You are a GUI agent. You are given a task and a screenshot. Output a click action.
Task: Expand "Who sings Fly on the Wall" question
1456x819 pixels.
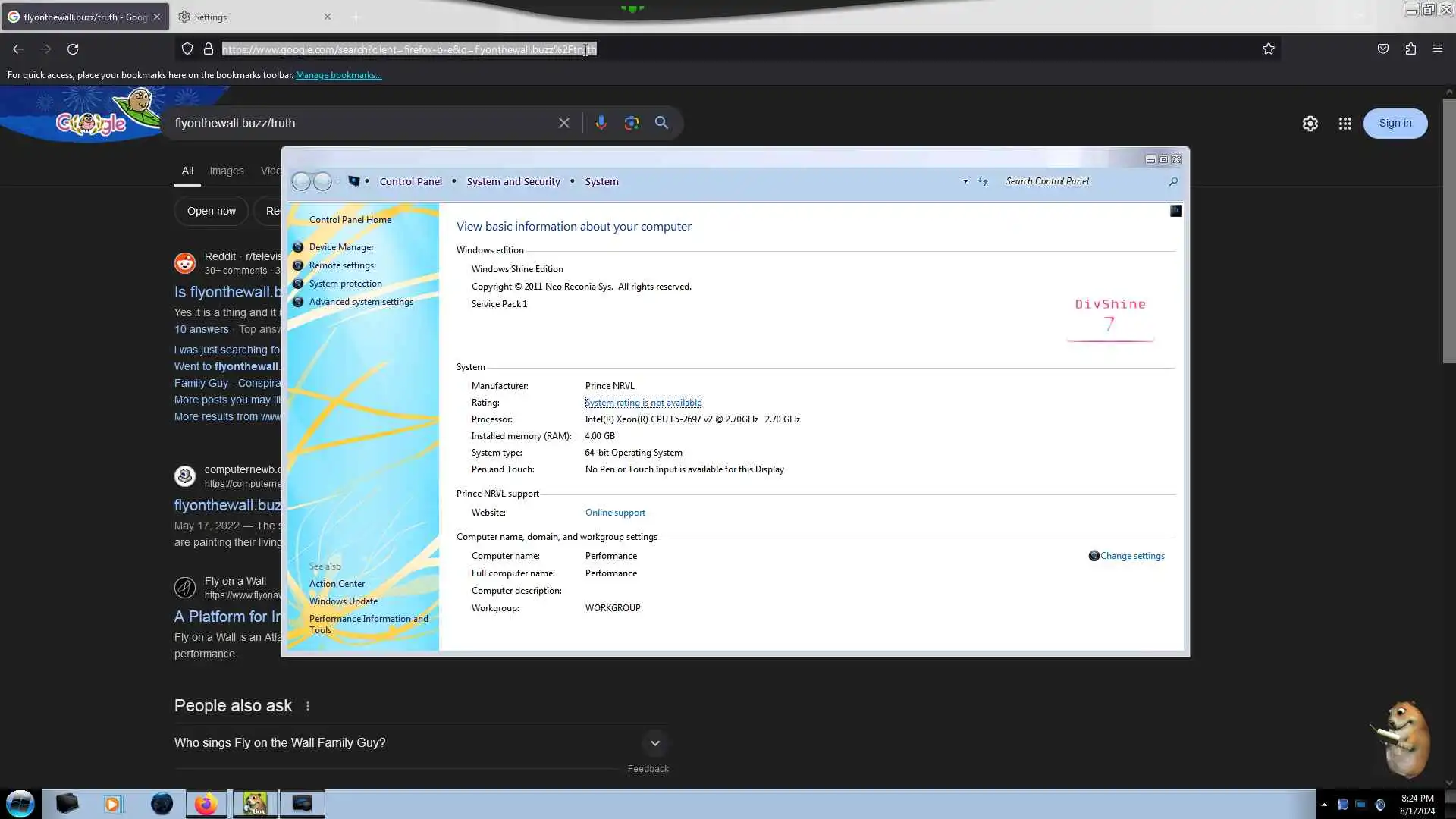coord(654,743)
